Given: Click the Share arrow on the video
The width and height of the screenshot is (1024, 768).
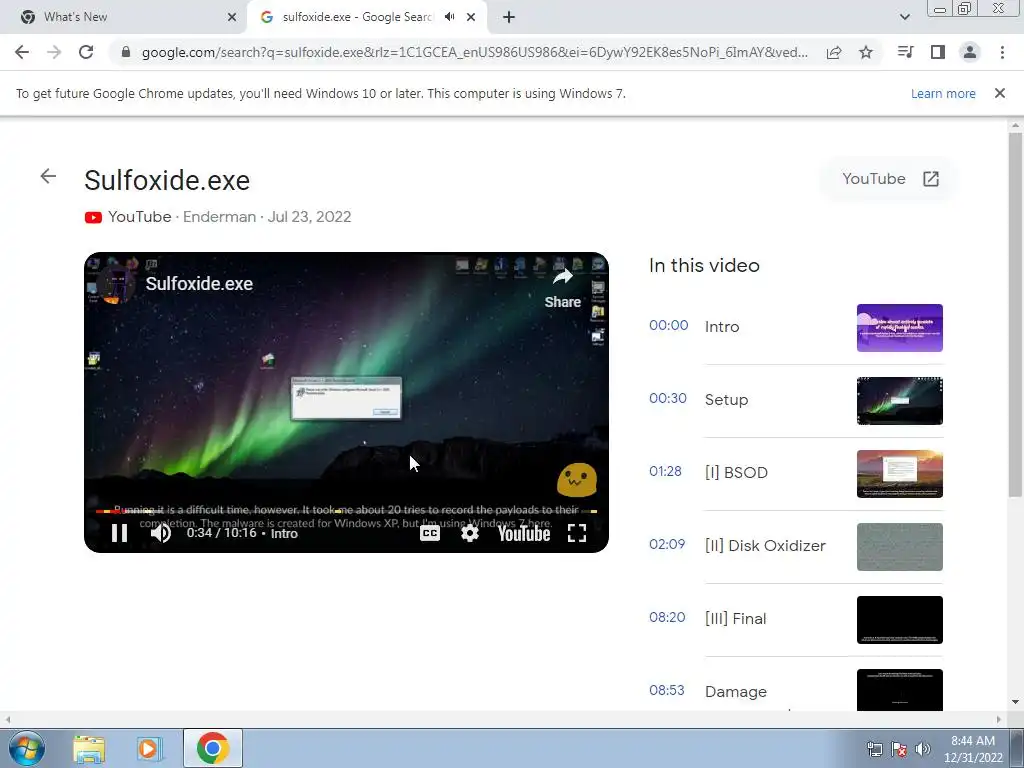Looking at the screenshot, I should pyautogui.click(x=563, y=288).
